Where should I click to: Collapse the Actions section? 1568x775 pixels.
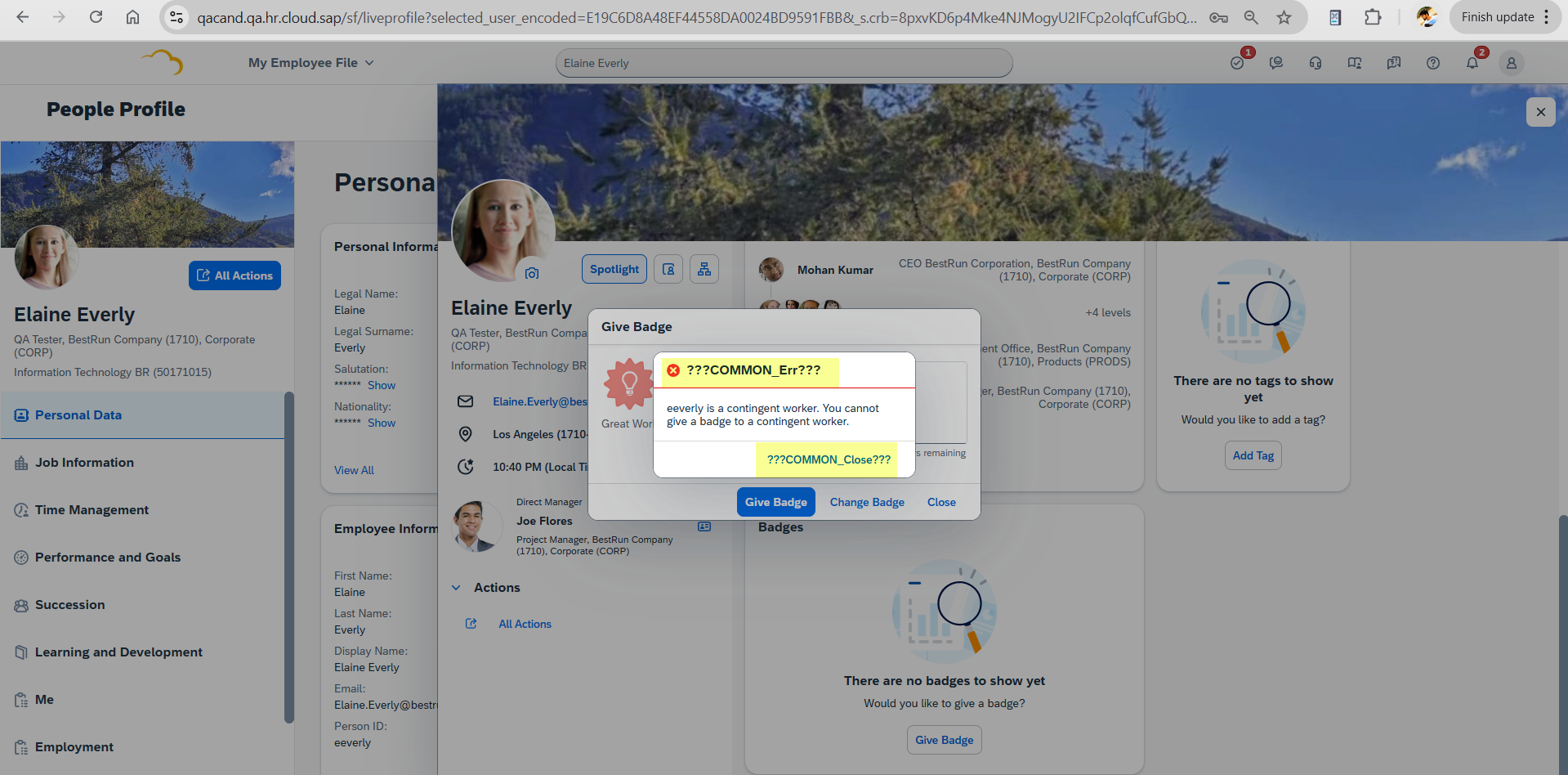456,588
